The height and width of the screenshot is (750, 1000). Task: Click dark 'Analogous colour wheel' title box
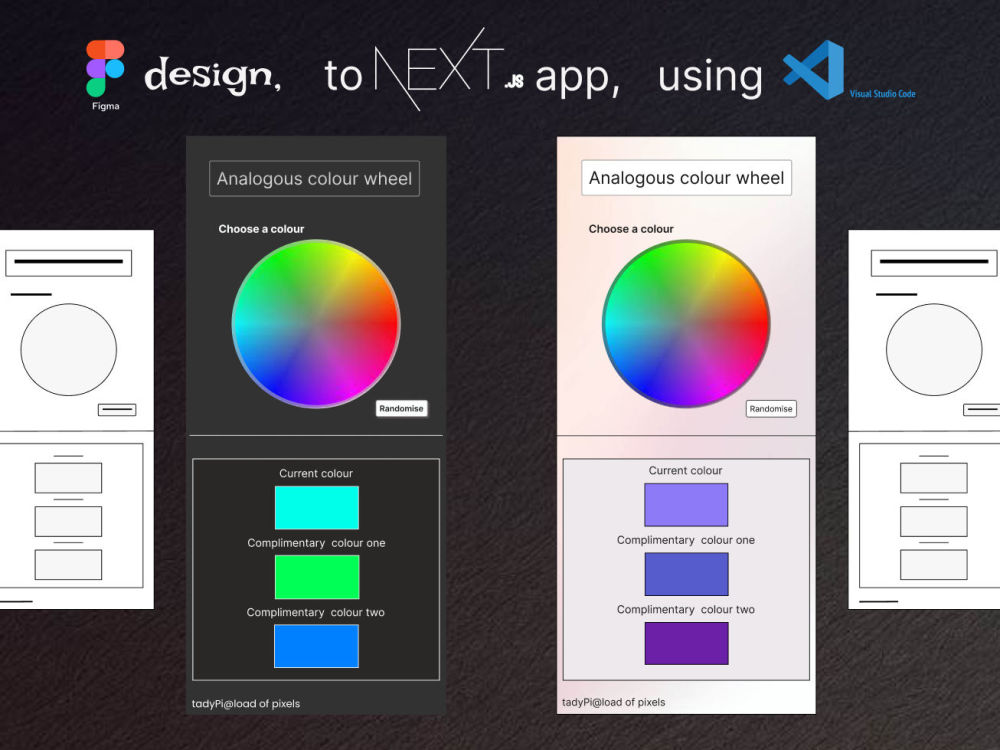pos(314,179)
